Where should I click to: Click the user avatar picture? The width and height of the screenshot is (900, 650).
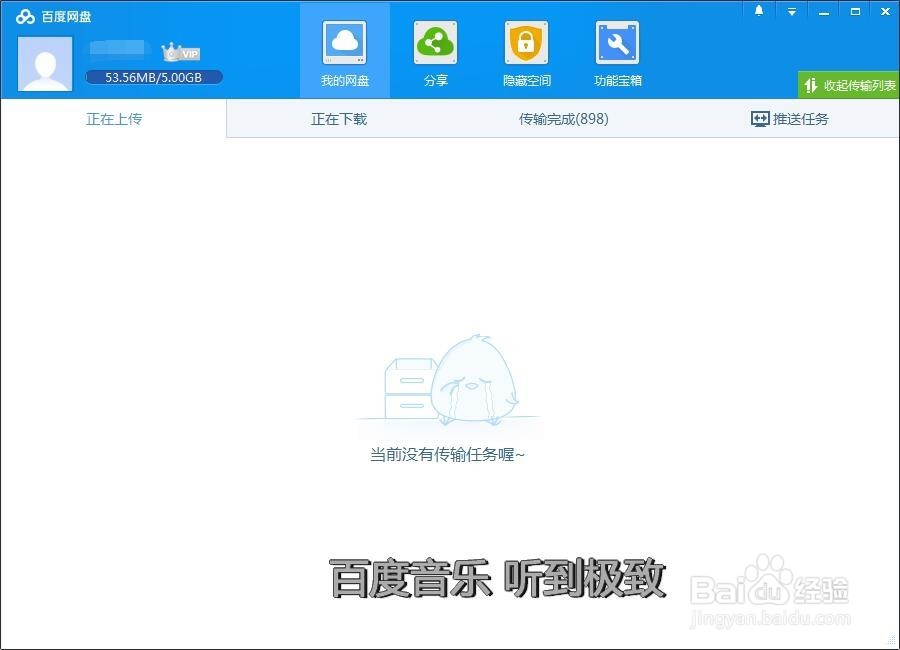45,64
